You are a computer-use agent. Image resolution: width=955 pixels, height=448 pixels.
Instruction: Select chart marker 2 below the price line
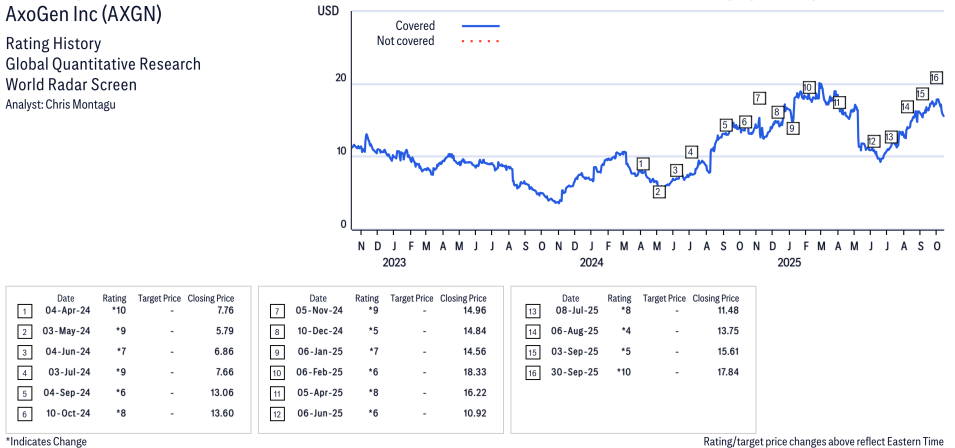pyautogui.click(x=659, y=191)
